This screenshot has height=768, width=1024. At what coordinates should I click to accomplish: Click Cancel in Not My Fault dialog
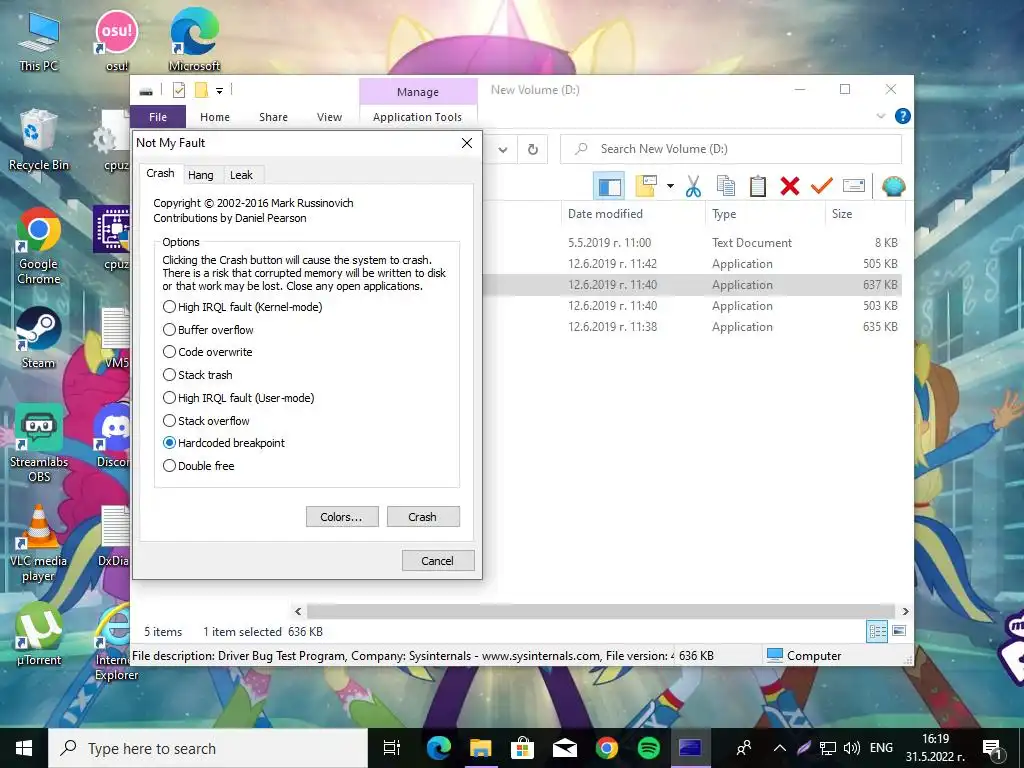click(438, 560)
